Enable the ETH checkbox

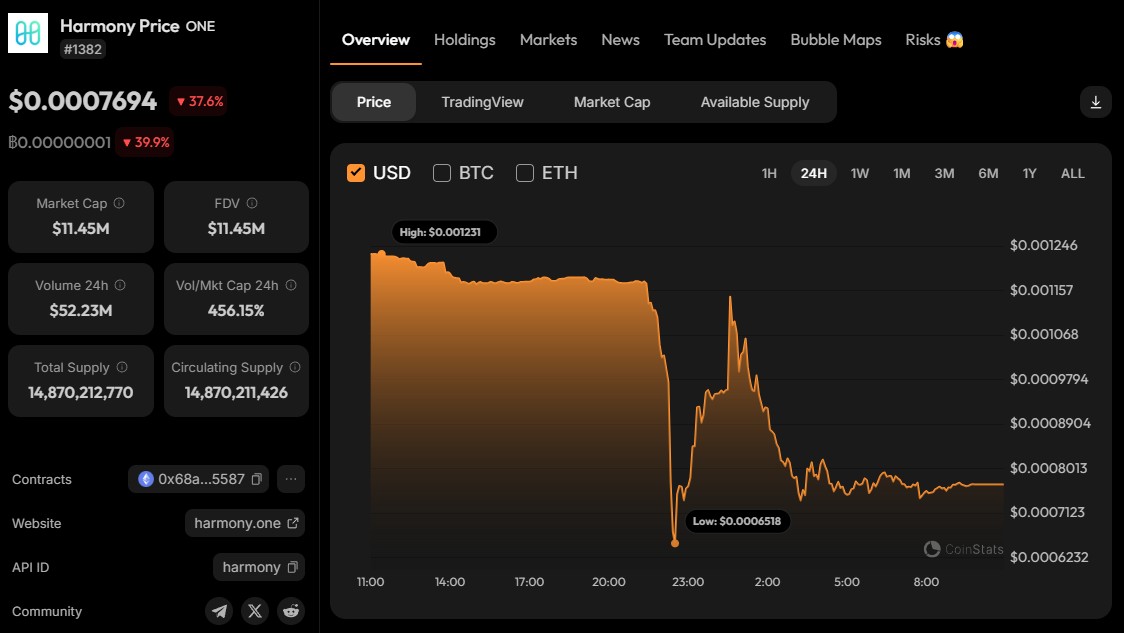[525, 173]
